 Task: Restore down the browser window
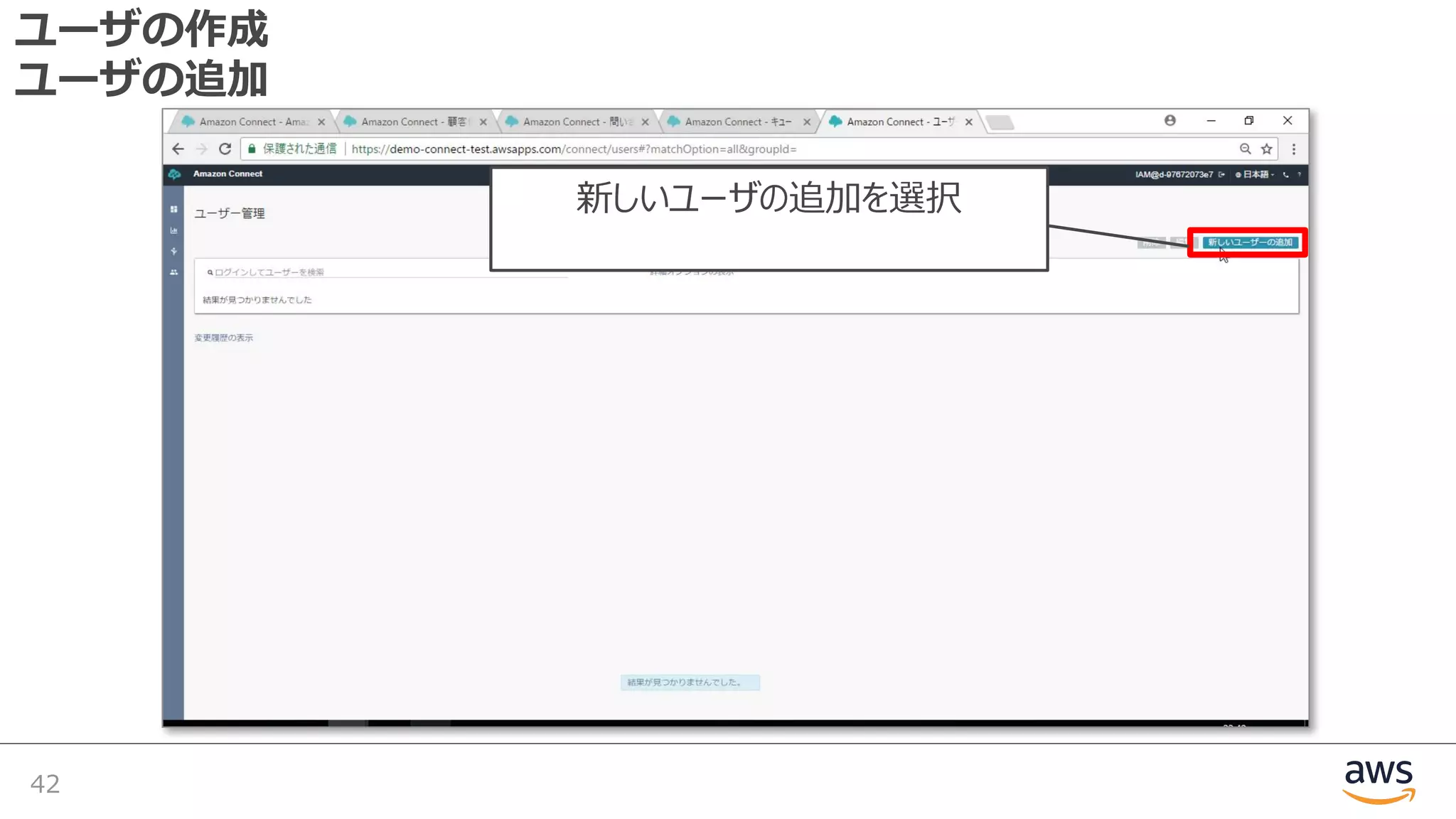tap(1248, 121)
